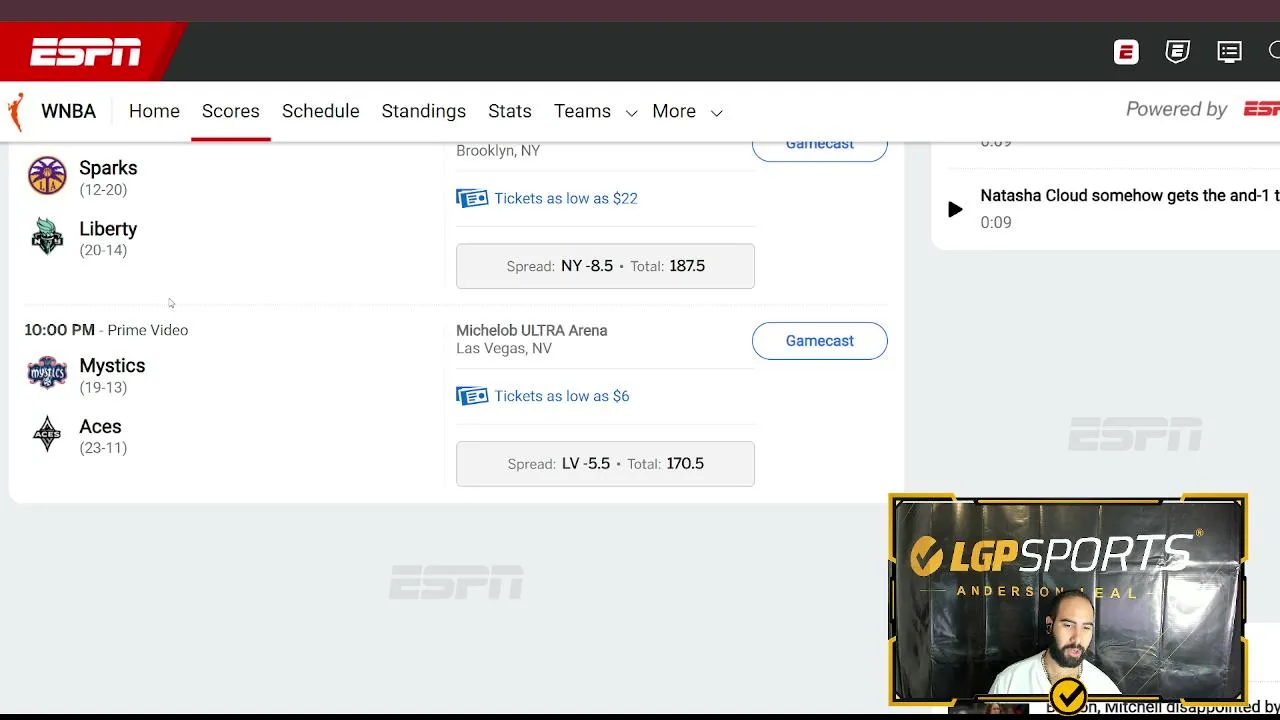Open the Aces team name link
The height and width of the screenshot is (720, 1280).
point(100,427)
